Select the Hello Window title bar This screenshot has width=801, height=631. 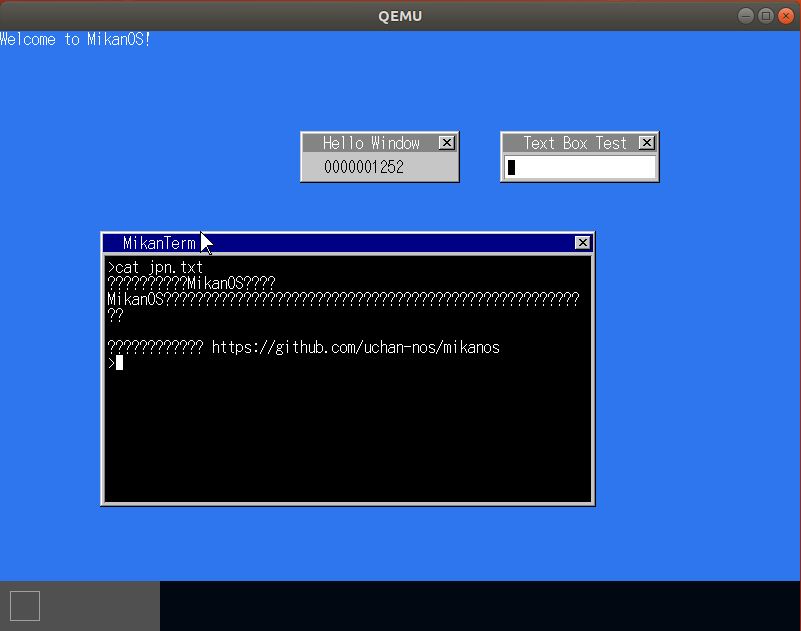(x=370, y=143)
